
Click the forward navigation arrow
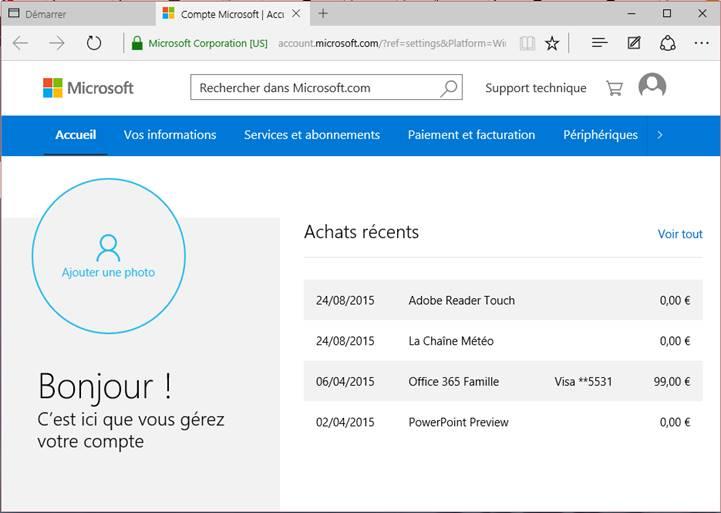point(57,43)
